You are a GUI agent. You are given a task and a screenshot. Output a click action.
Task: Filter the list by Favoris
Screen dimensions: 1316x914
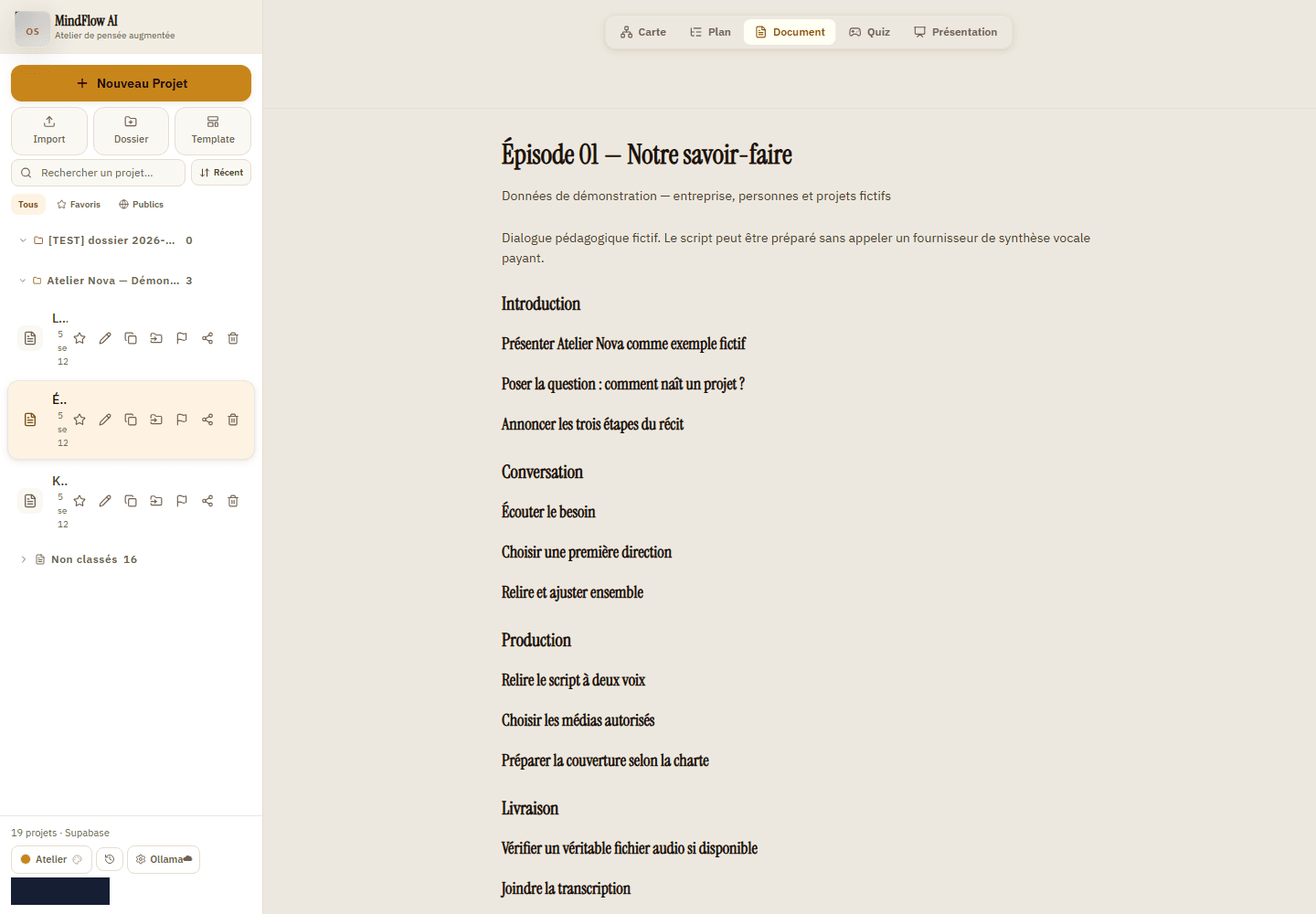click(x=79, y=205)
